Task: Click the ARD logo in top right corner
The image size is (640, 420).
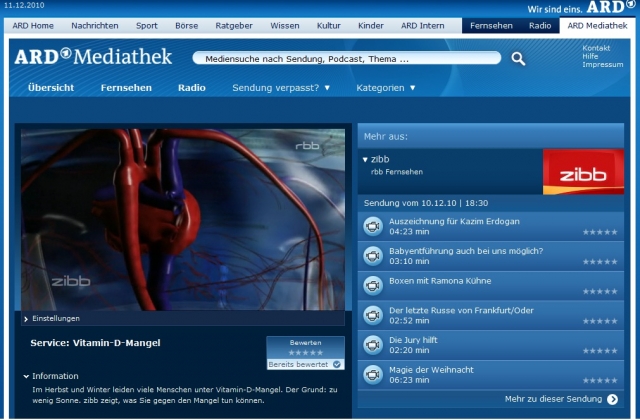Action: [611, 7]
